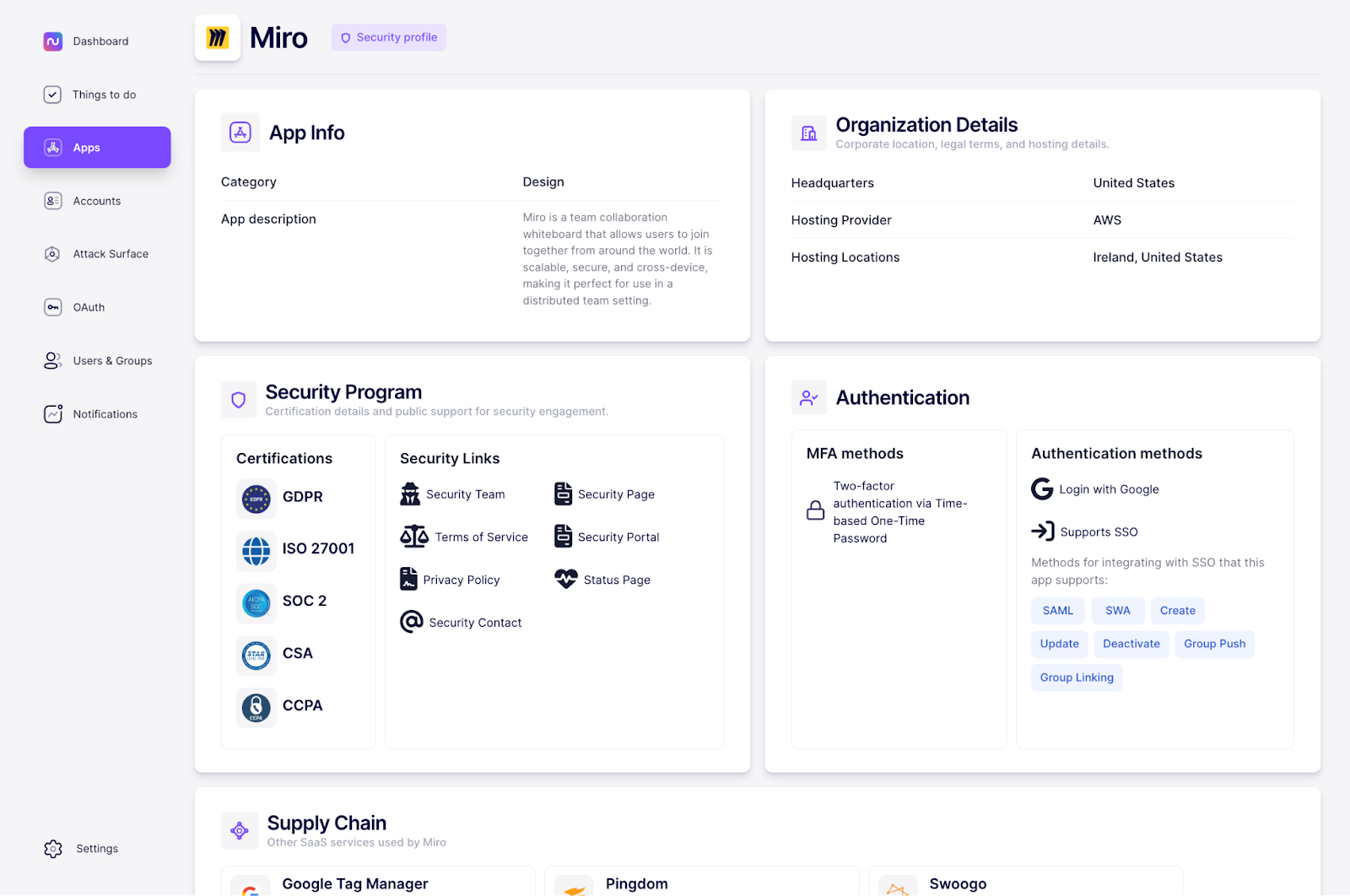Click the GDPR certification badge icon
Screen dimensions: 1350x896
coord(256,499)
